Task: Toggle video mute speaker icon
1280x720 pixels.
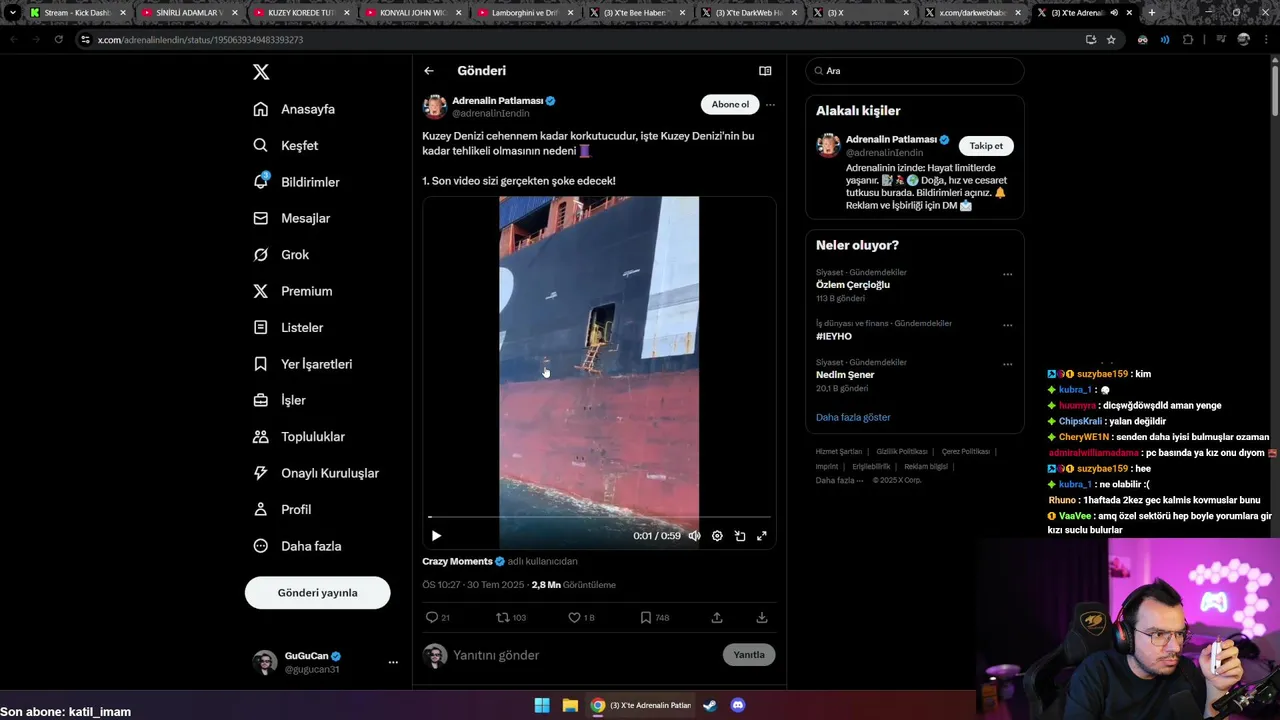Action: (x=694, y=536)
